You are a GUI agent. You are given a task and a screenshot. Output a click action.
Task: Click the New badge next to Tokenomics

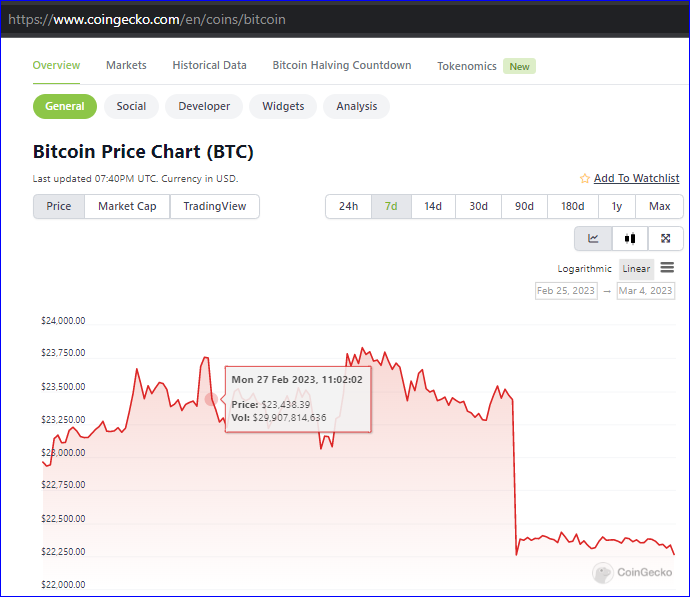coord(519,66)
